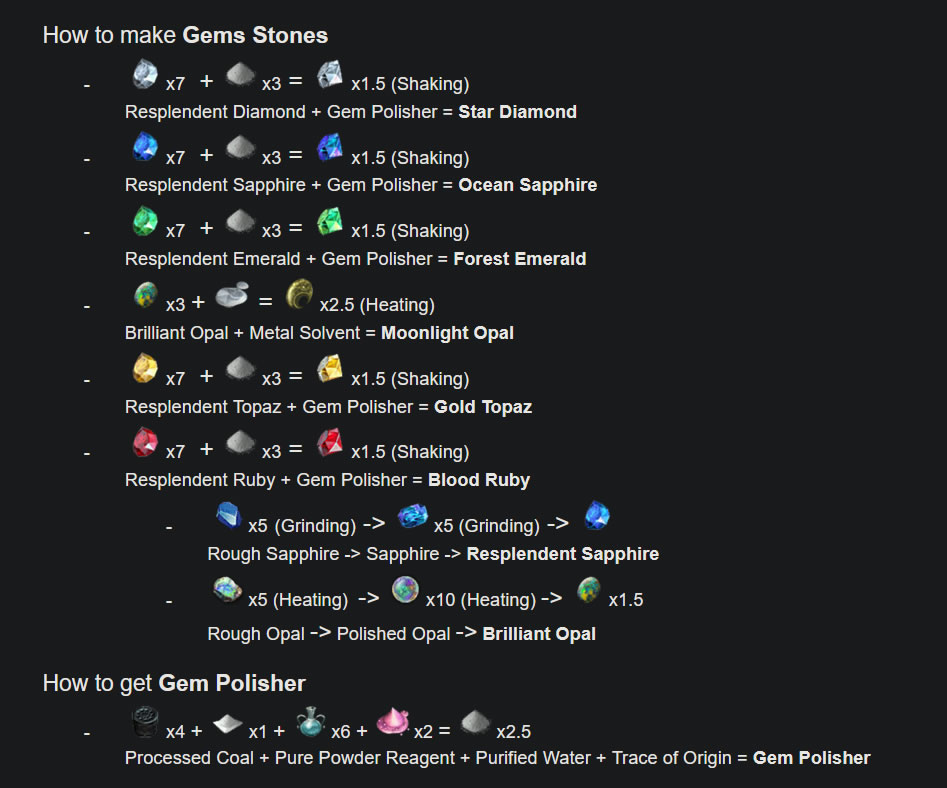Select the Forest Emerald result icon
This screenshot has width=947, height=788.
[330, 222]
